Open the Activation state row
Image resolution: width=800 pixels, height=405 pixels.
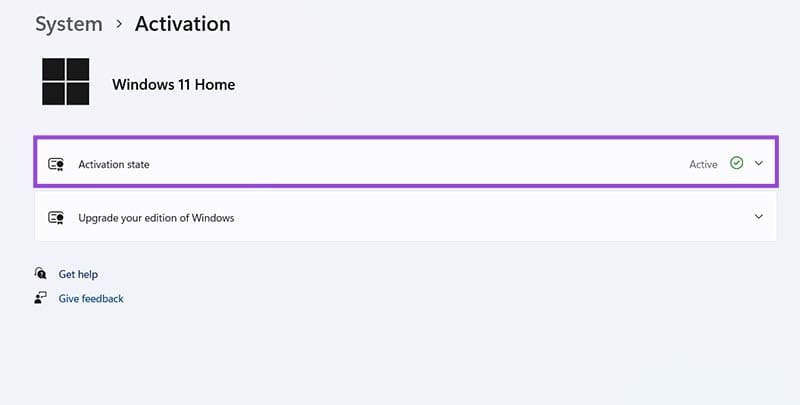pyautogui.click(x=400, y=163)
